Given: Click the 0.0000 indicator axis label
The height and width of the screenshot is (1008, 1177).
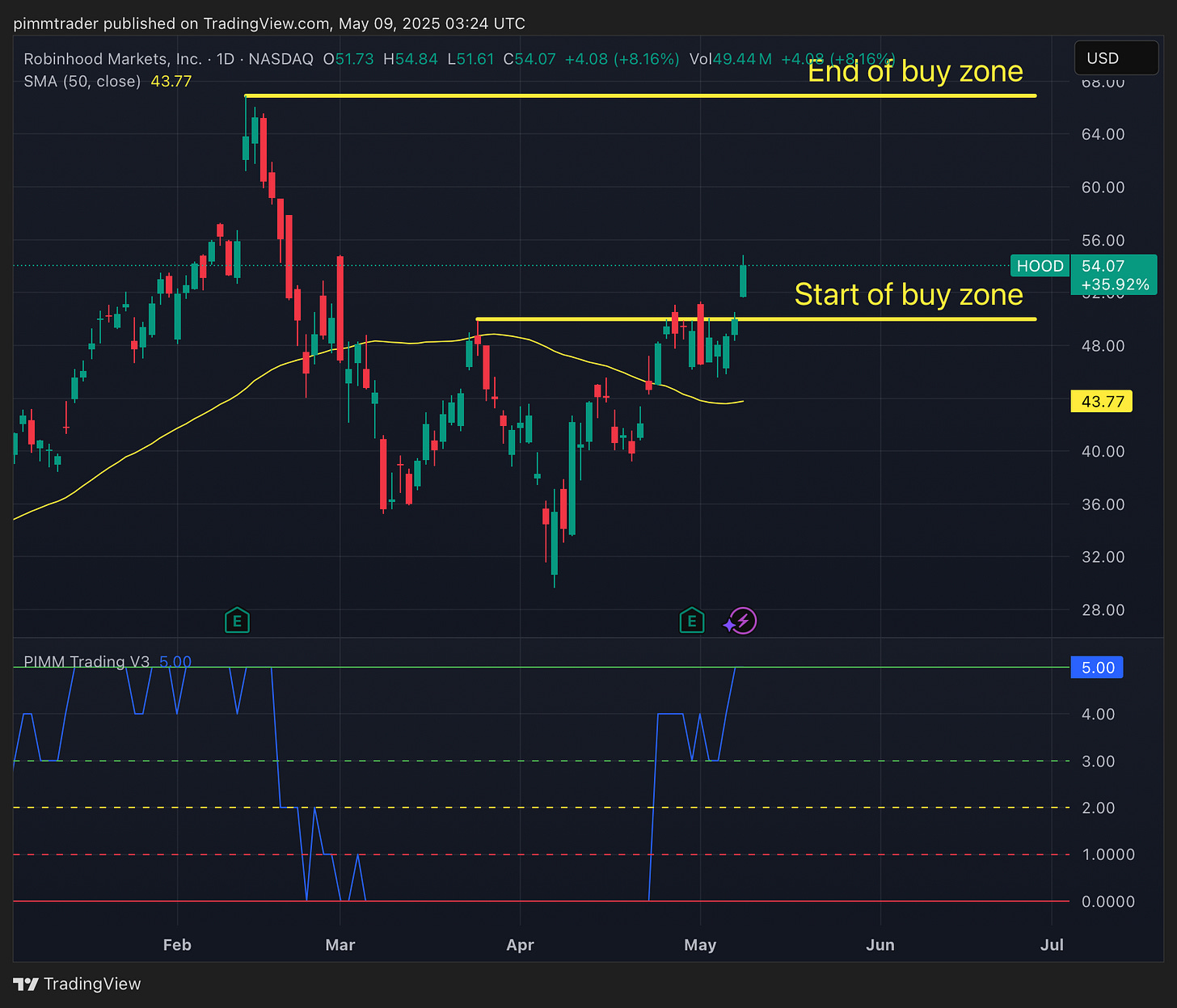Looking at the screenshot, I should [1108, 901].
